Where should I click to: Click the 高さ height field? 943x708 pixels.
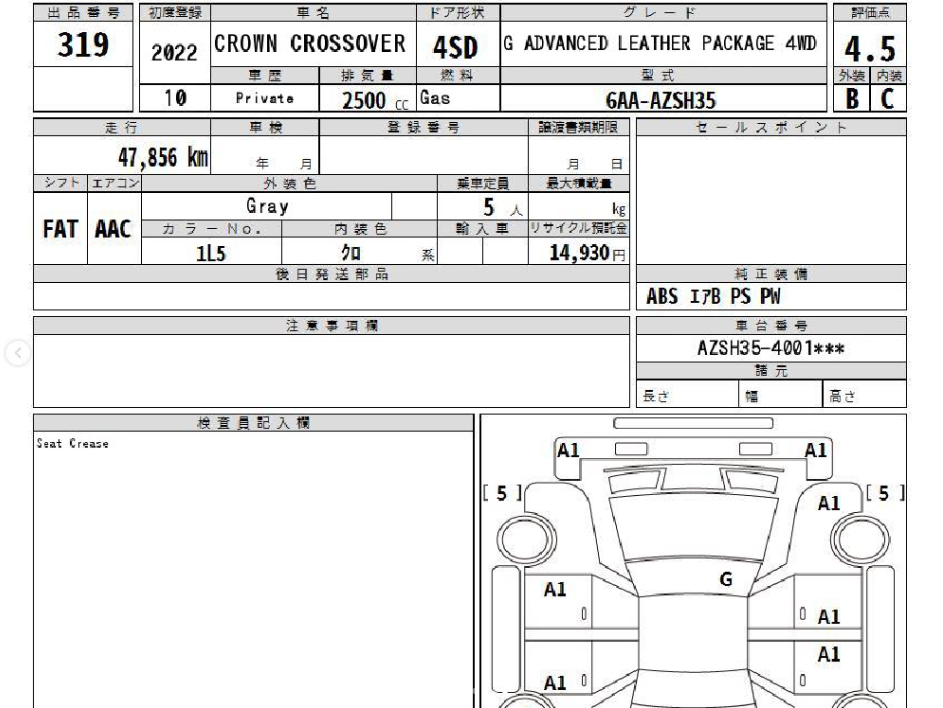pyautogui.click(x=864, y=396)
